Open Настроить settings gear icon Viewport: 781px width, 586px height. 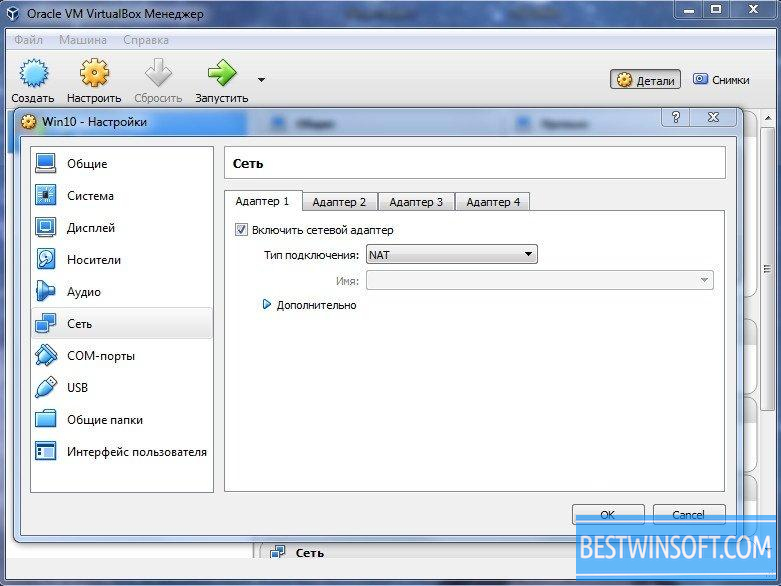[94, 73]
